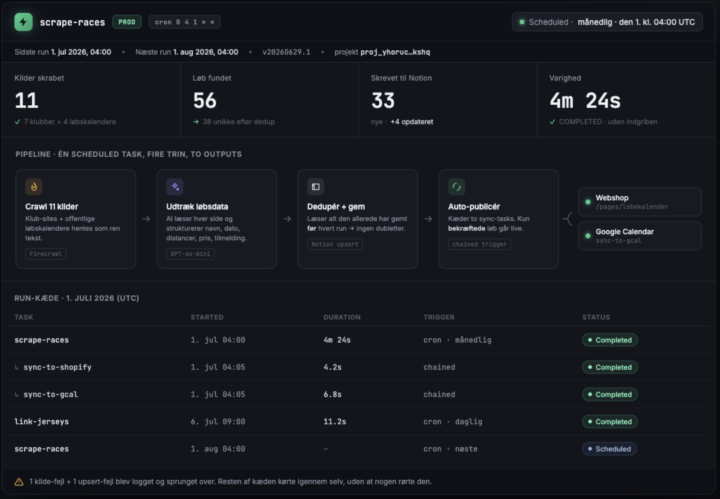Click the 4.2s duration for sync-to-shopify
Screen dimensions: 720x499
pyautogui.click(x=332, y=367)
